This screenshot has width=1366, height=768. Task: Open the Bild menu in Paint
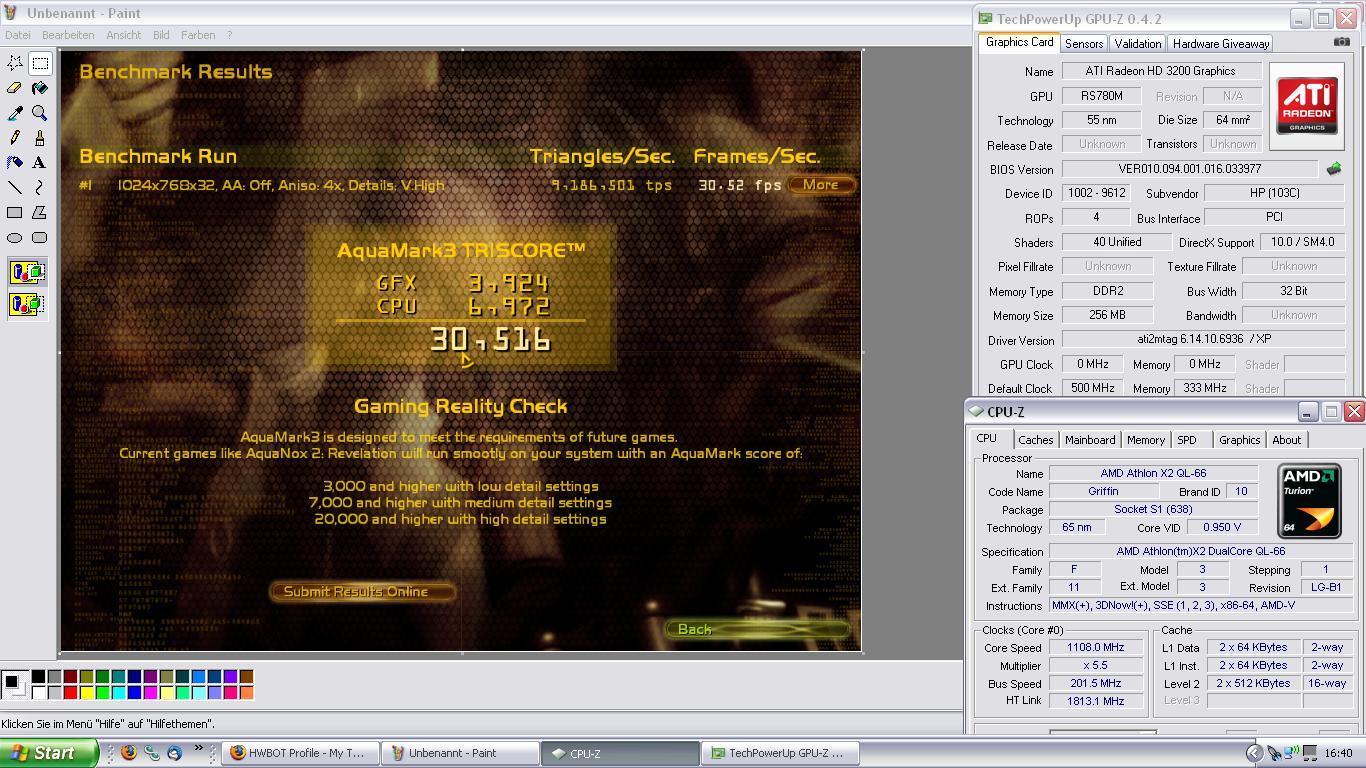pyautogui.click(x=161, y=35)
